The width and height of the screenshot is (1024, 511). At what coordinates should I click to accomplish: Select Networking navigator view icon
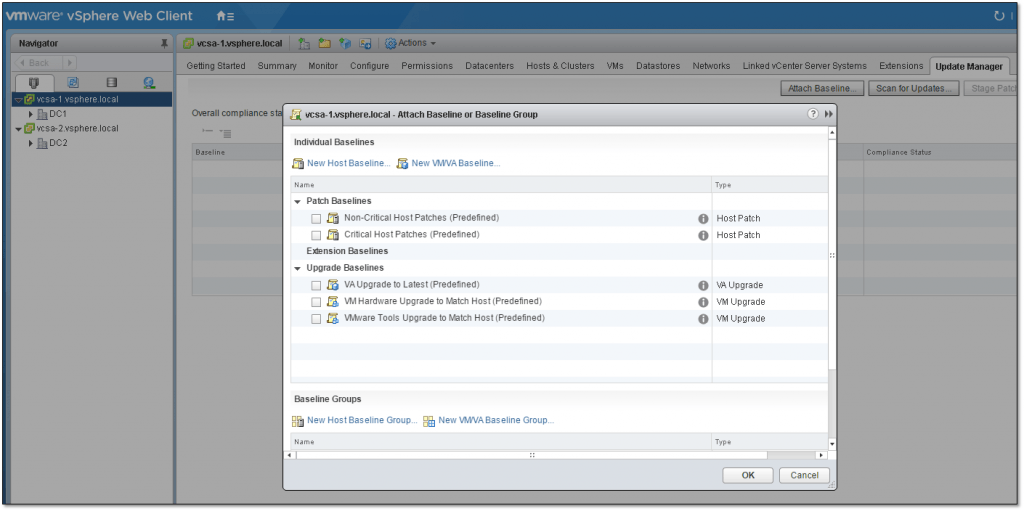[x=149, y=83]
